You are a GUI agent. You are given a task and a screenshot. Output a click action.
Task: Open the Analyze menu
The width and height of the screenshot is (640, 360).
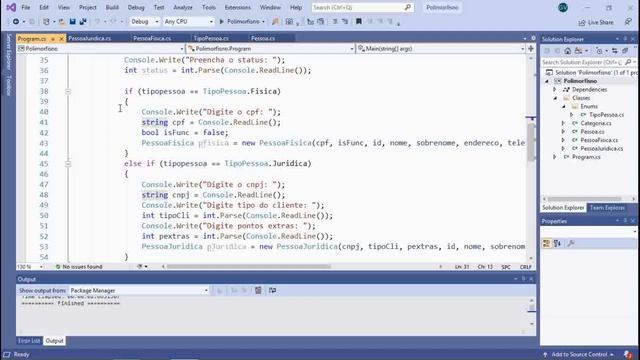183,7
